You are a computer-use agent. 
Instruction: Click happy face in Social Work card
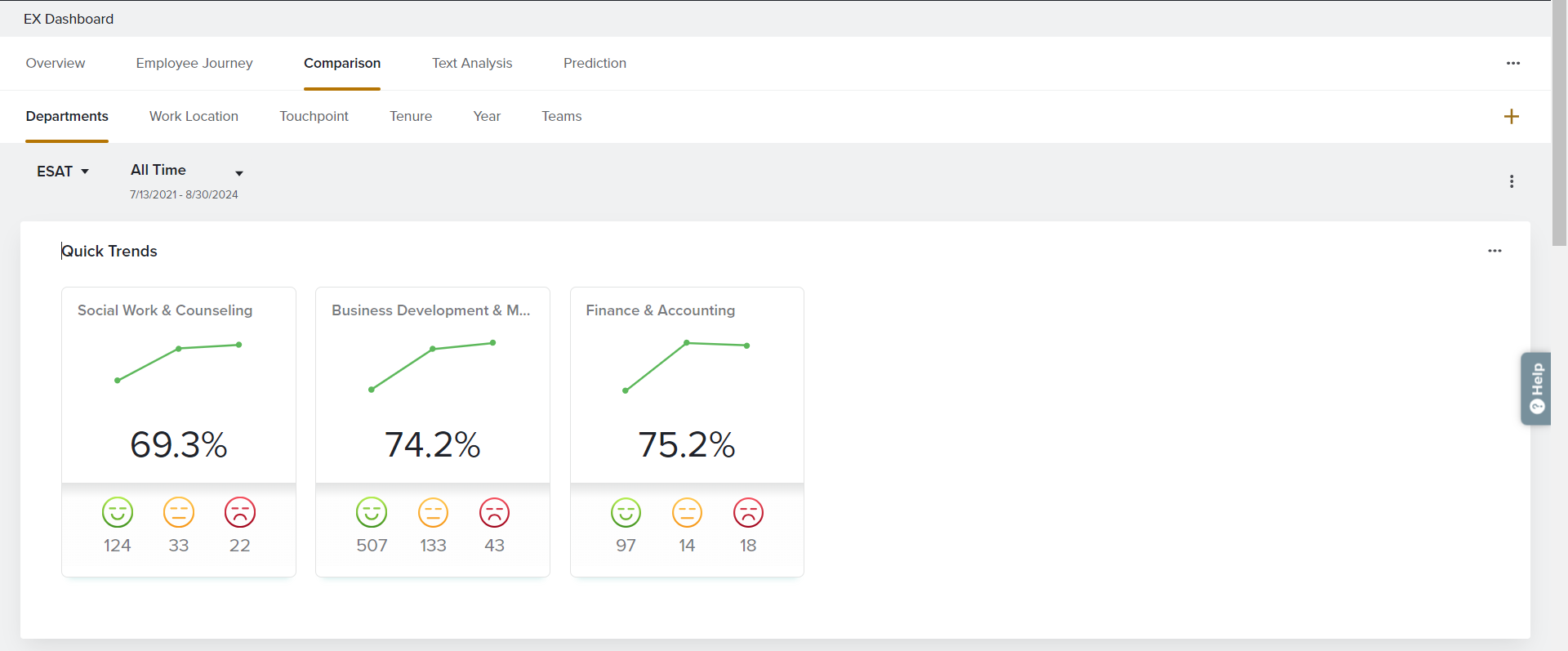pyautogui.click(x=118, y=513)
